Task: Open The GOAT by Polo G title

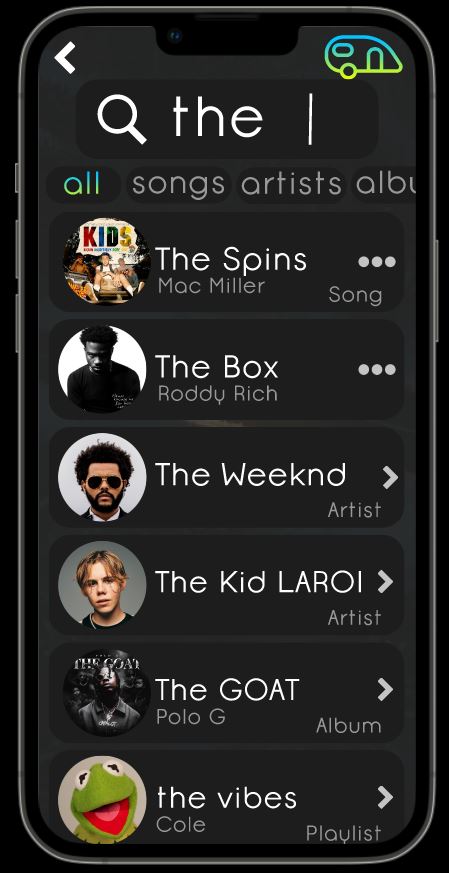Action: 227,690
